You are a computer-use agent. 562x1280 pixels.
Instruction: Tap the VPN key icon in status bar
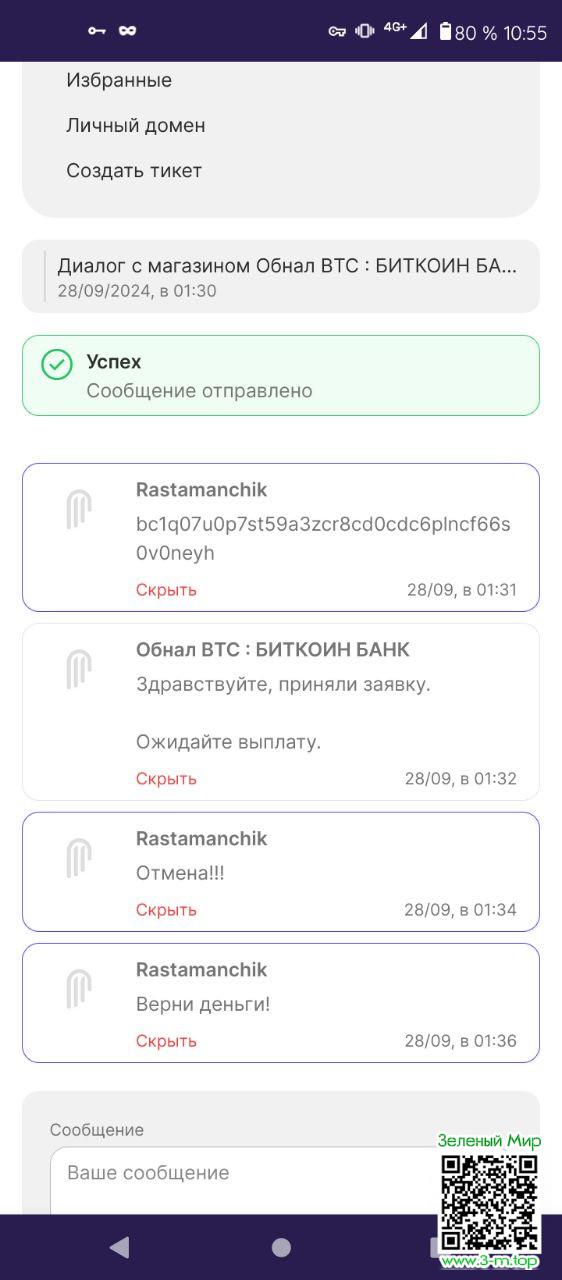(337, 32)
